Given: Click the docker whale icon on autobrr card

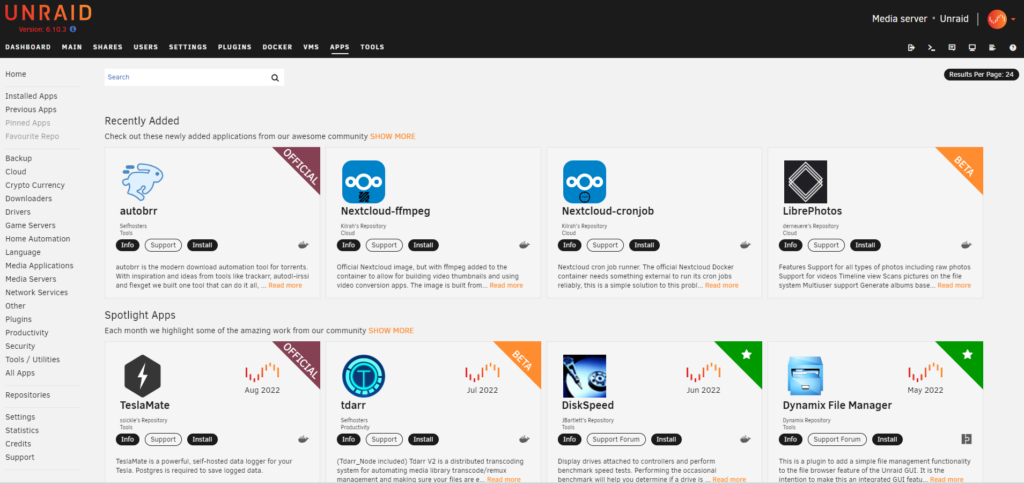Looking at the screenshot, I should click(304, 246).
